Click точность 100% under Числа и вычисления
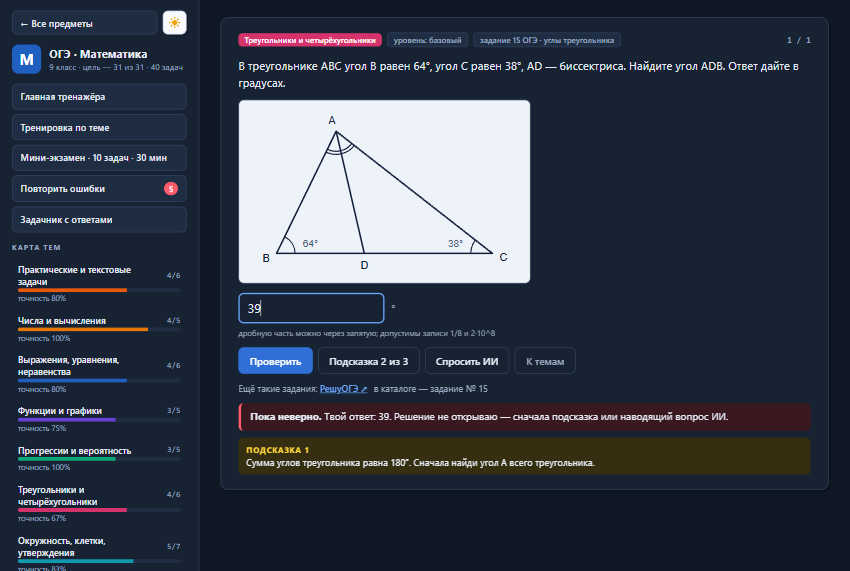The height and width of the screenshot is (571, 850). click(44, 338)
